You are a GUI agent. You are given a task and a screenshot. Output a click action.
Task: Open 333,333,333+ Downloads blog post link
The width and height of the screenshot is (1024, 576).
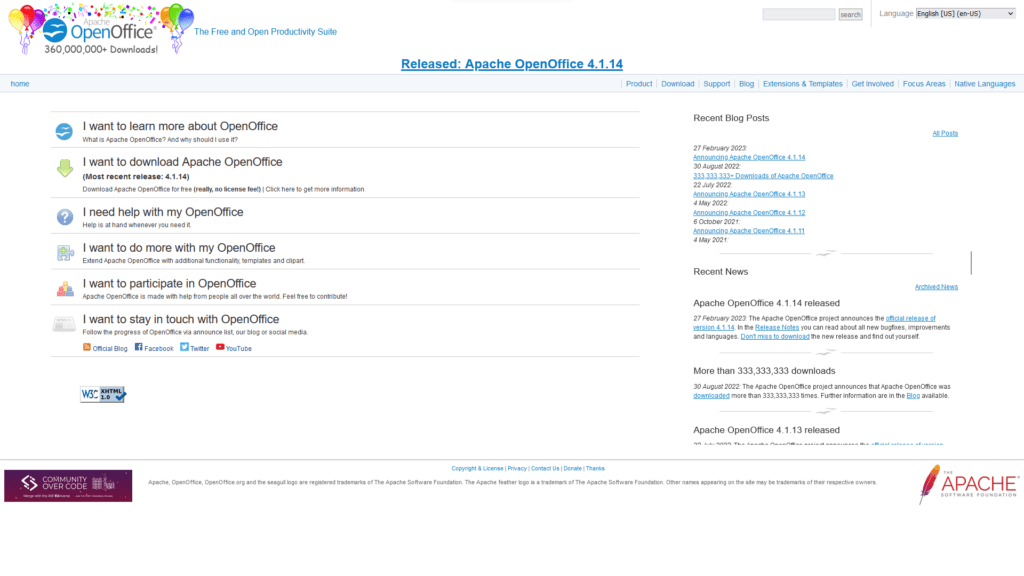763,176
